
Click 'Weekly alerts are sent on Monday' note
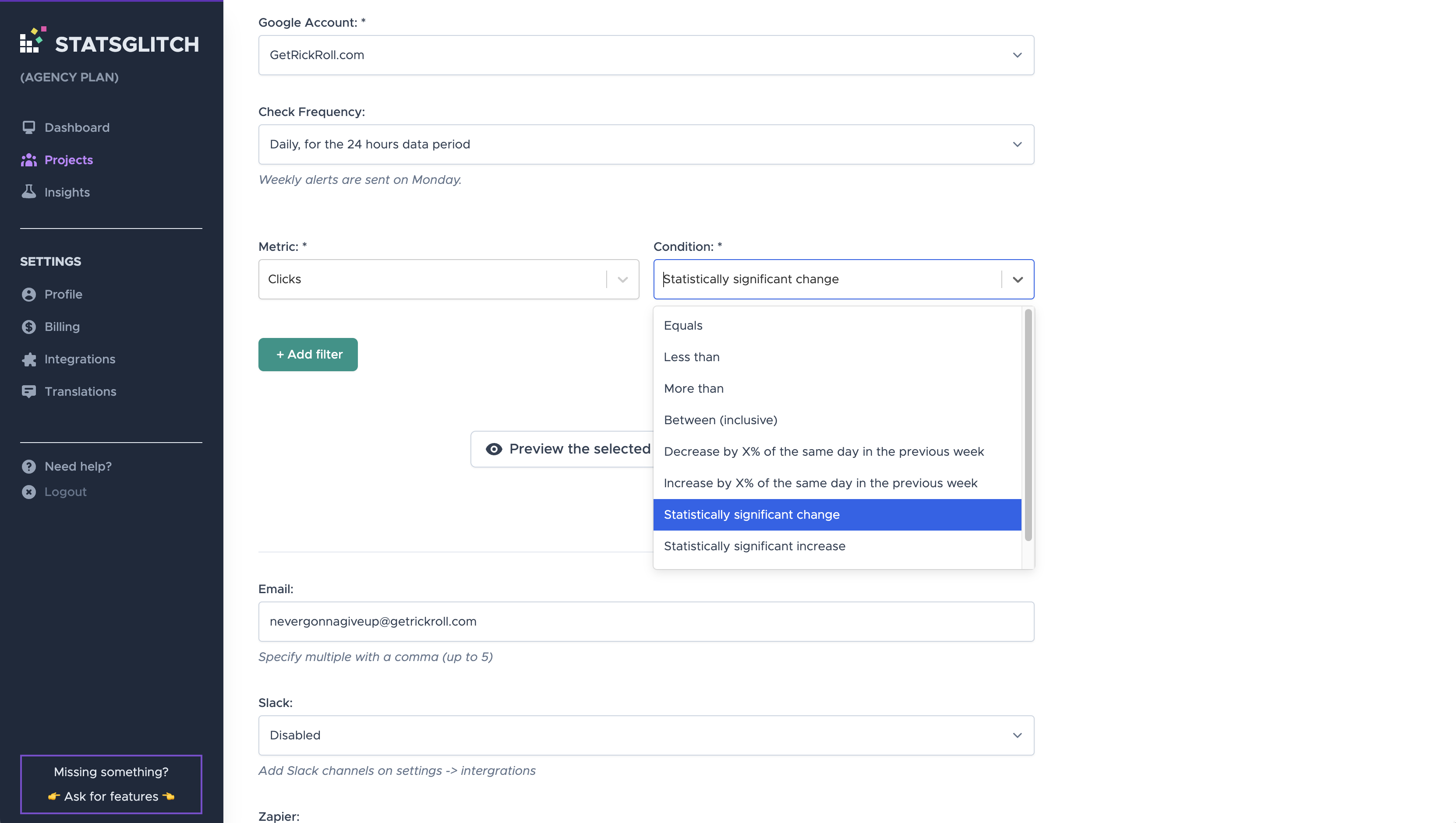[x=360, y=180]
